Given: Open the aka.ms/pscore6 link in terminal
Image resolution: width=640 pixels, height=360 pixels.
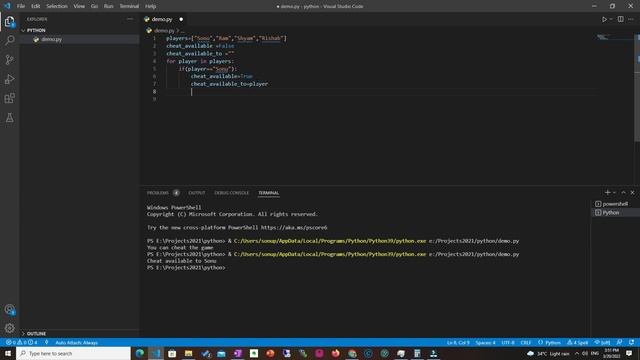Looking at the screenshot, I should 294,227.
